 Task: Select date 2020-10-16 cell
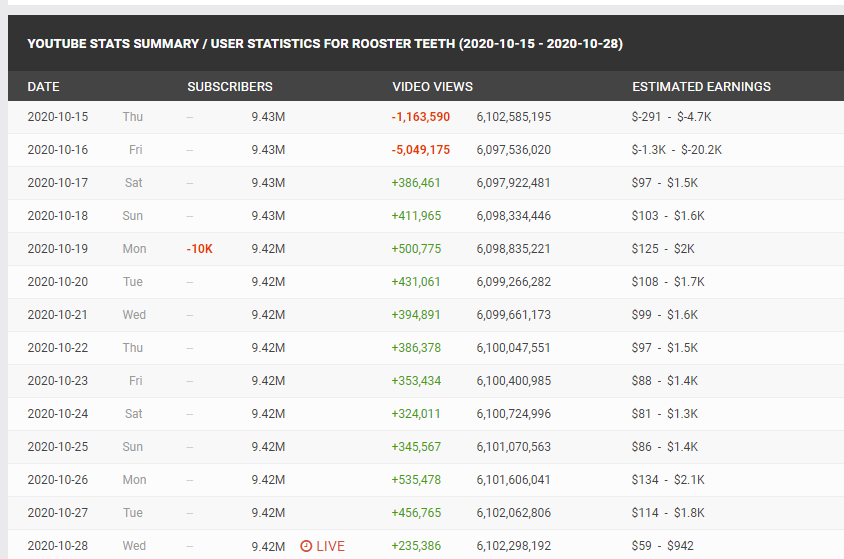pos(58,150)
